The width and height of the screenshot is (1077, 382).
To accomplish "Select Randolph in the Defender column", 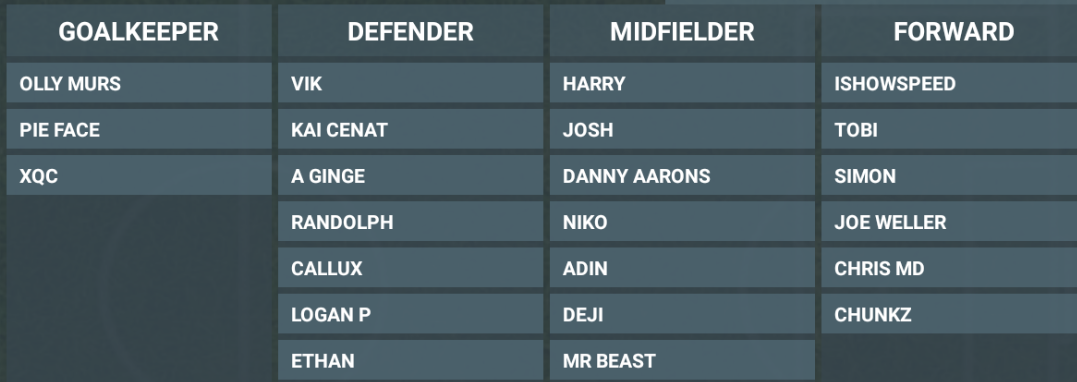I will 411,222.
